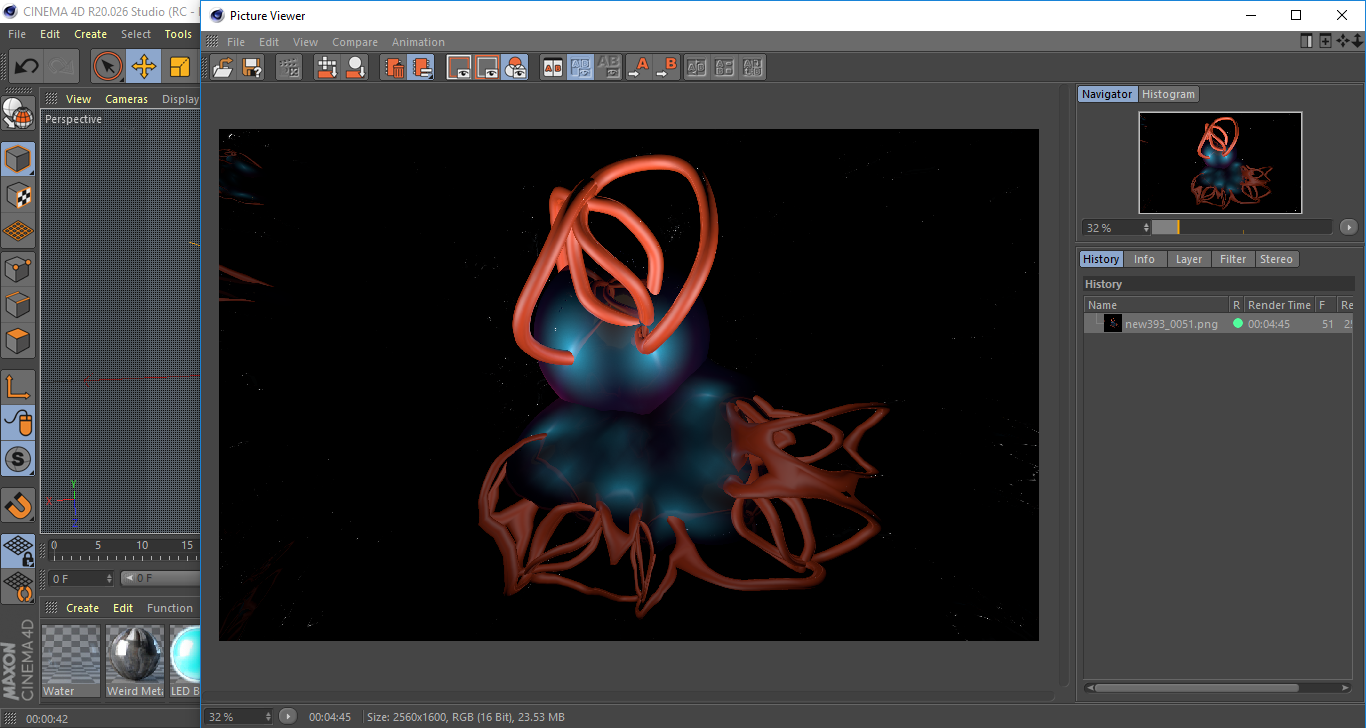The image size is (1366, 728).
Task: Adjust the Navigator zoom slider
Action: click(x=1242, y=227)
